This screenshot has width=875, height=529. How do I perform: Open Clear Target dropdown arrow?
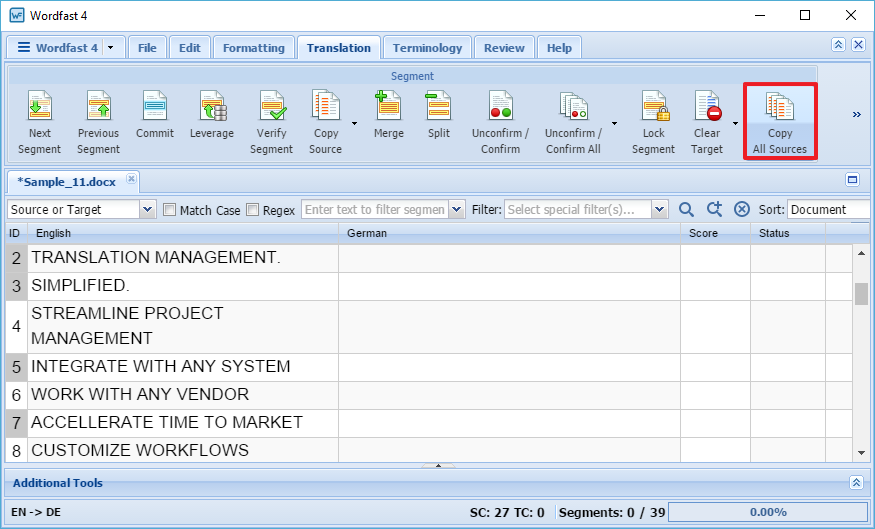pos(735,123)
